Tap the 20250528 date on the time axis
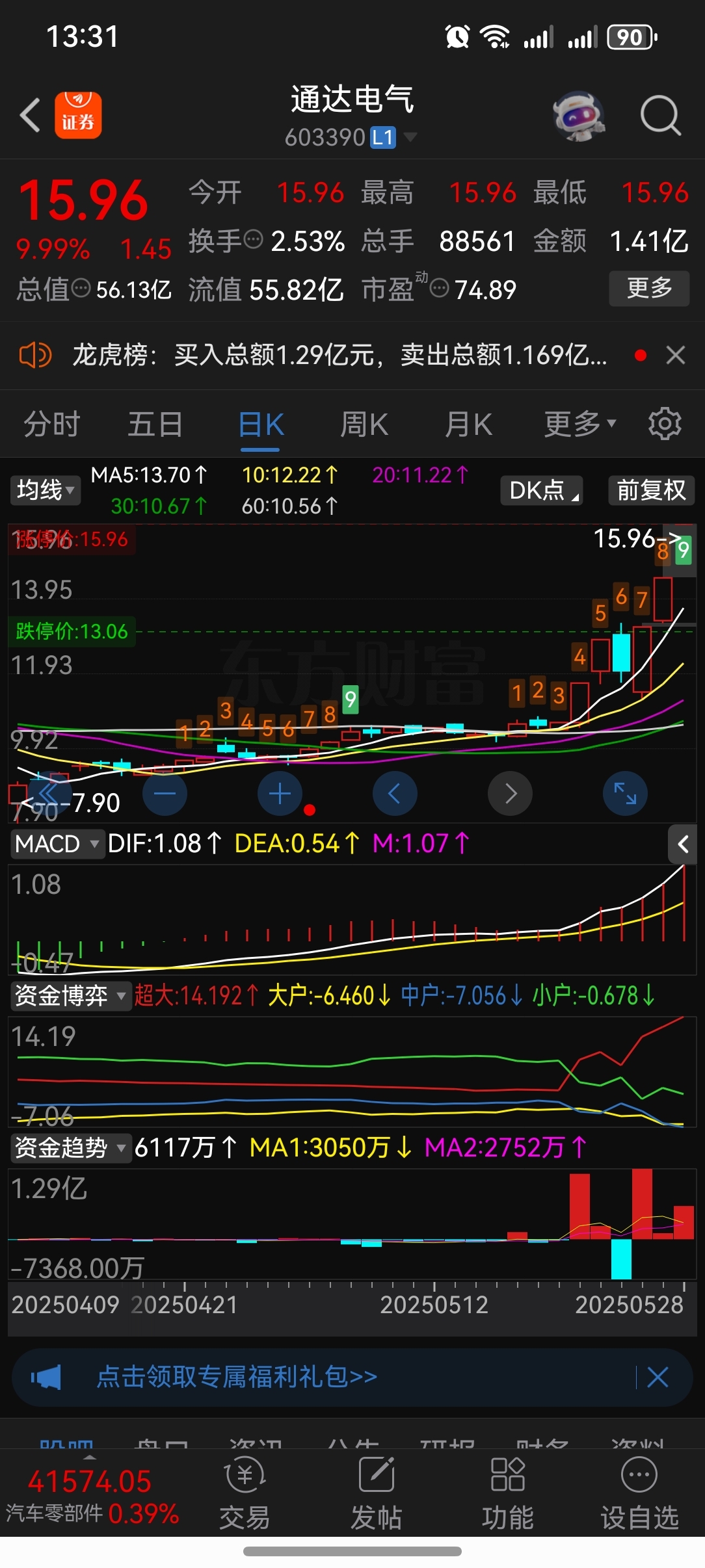This screenshot has height=1568, width=705. (629, 1305)
